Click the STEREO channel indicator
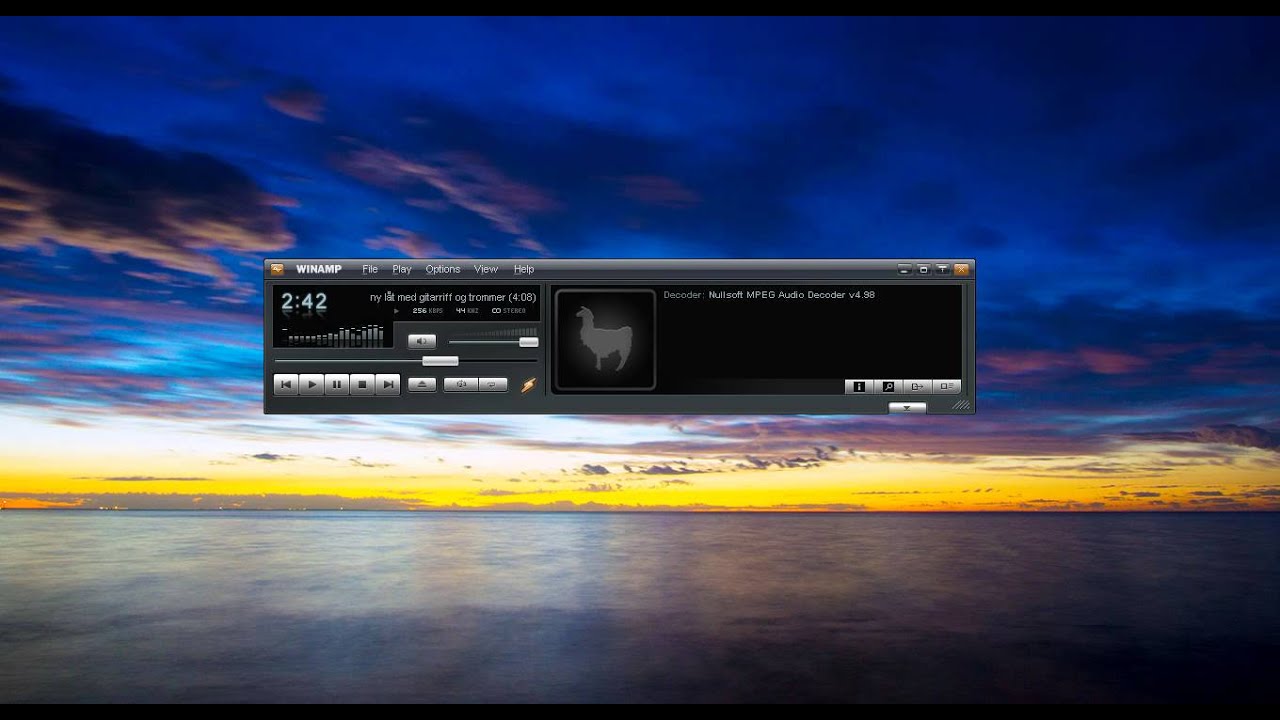 pyautogui.click(x=509, y=311)
